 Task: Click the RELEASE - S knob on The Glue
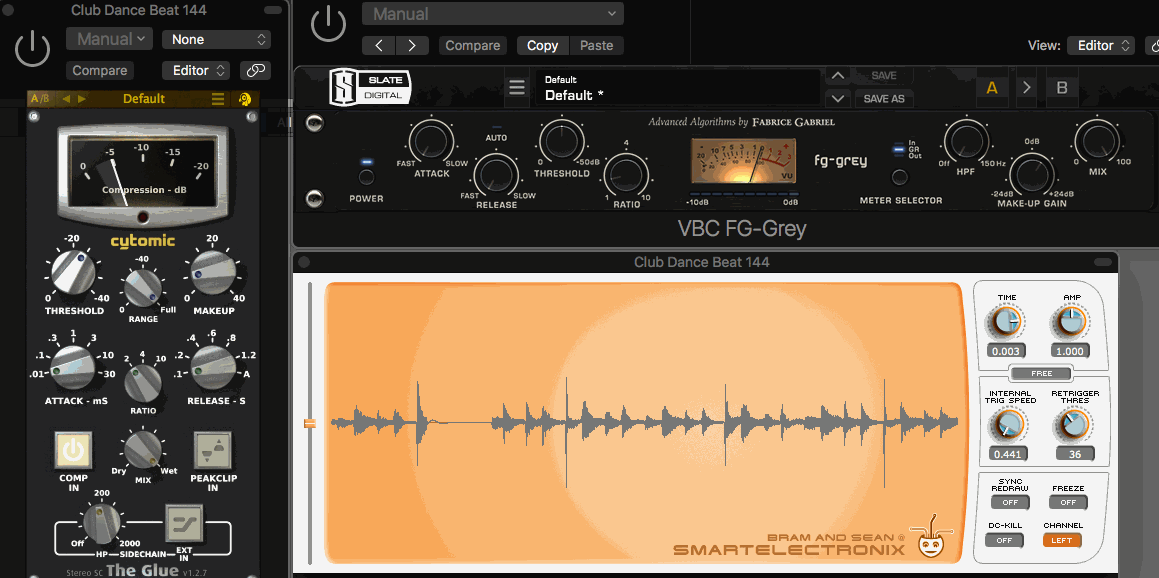[214, 368]
